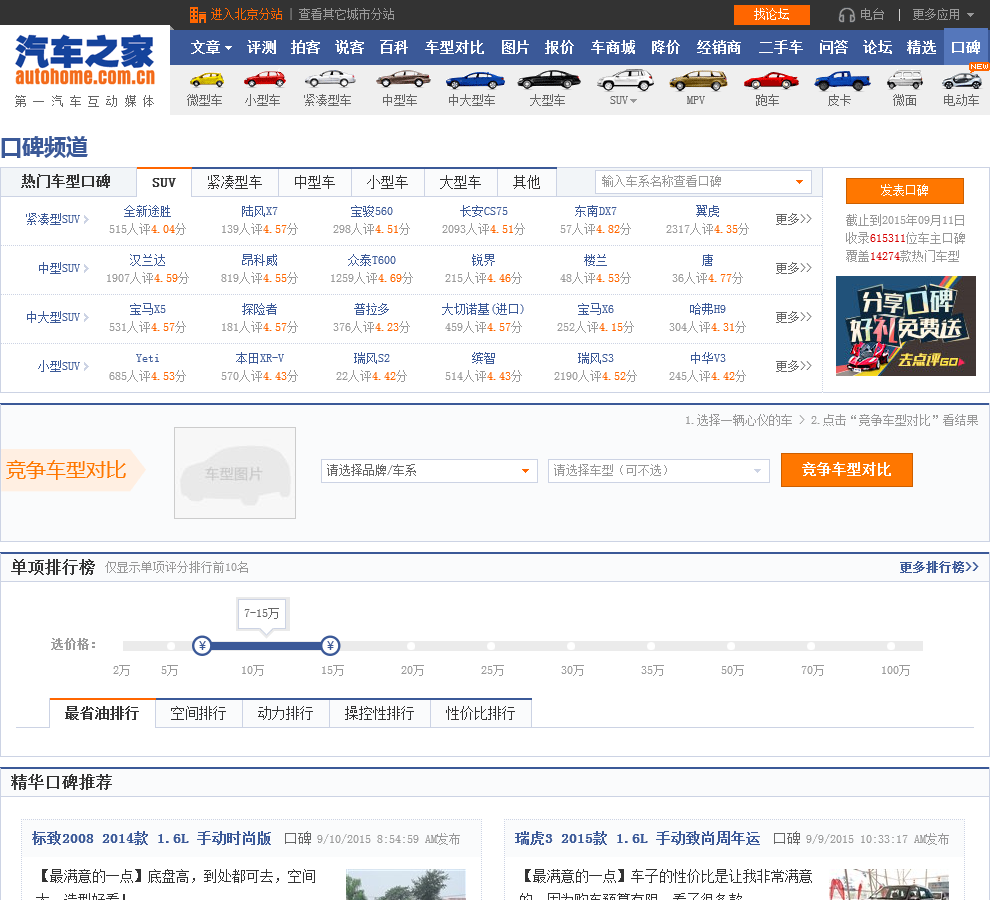
Task: Expand the SUV category dropdown in car types
Action: (633, 101)
